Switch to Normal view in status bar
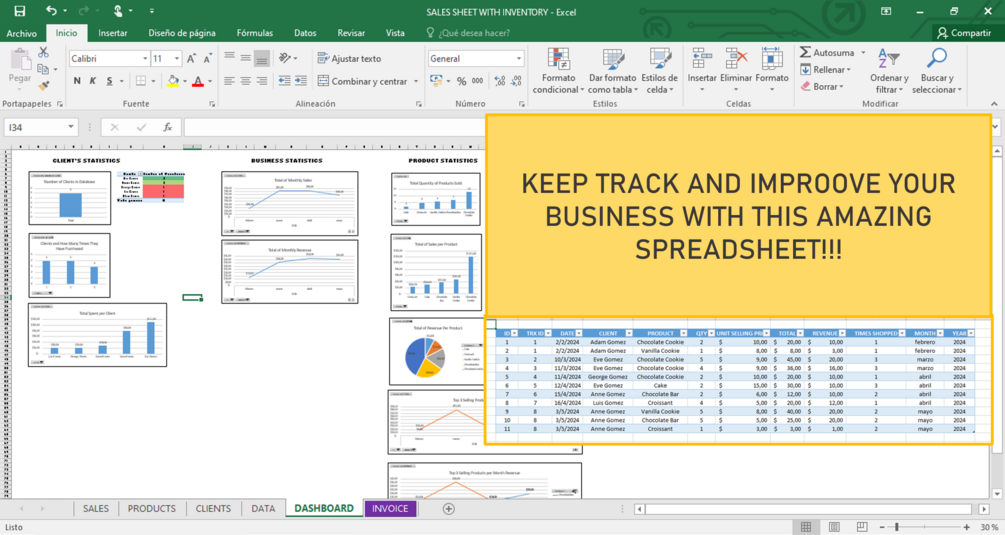 point(806,527)
